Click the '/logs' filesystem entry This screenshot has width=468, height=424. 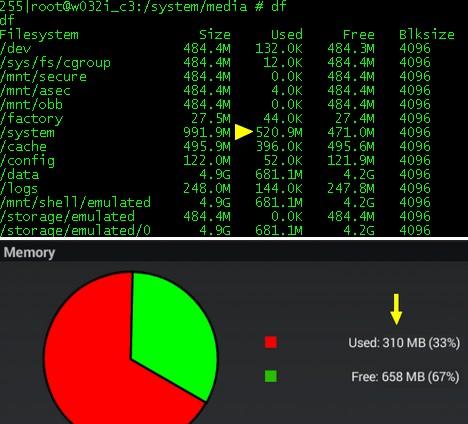tap(19, 189)
